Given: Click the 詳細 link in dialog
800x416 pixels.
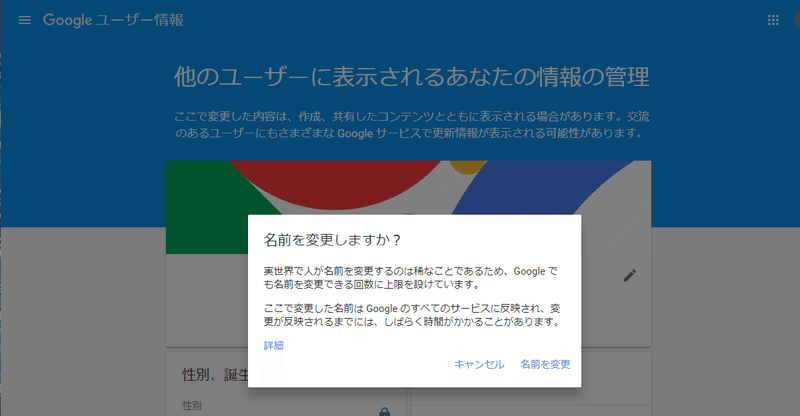Looking at the screenshot, I should tap(273, 346).
